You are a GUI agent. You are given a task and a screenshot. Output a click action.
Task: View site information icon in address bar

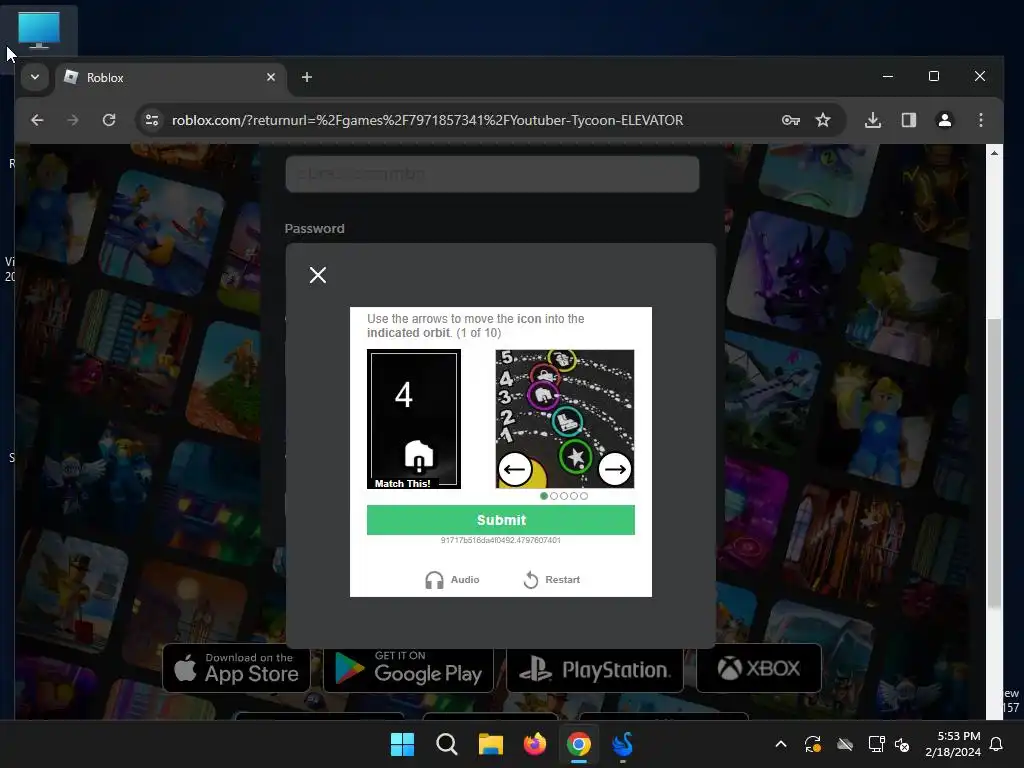pos(152,120)
